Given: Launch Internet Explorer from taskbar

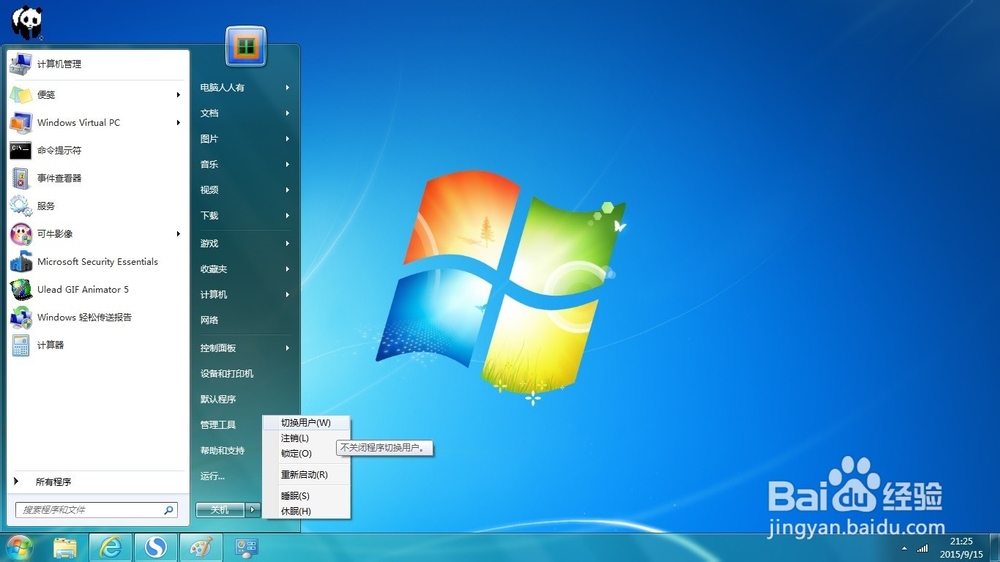Looking at the screenshot, I should pyautogui.click(x=110, y=548).
